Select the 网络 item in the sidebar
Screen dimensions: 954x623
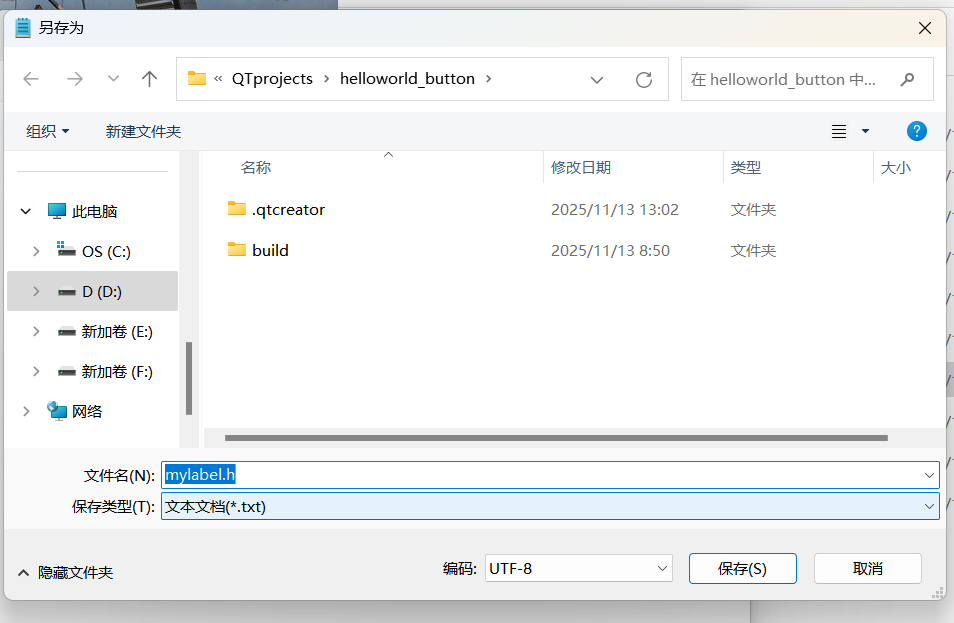(88, 411)
